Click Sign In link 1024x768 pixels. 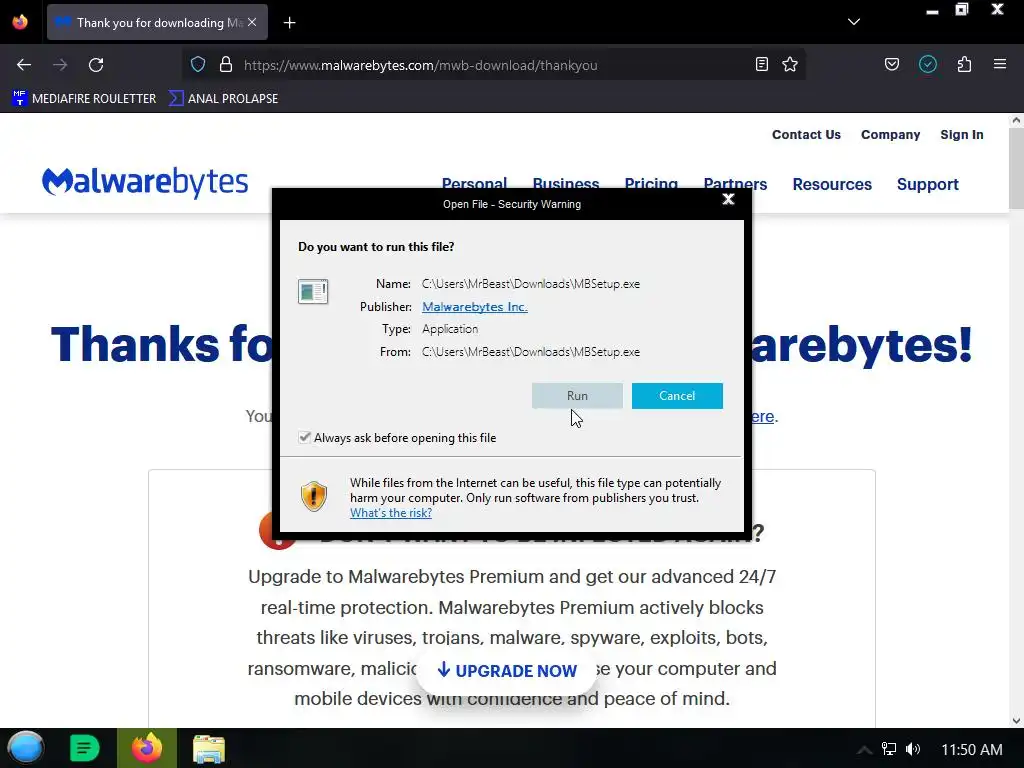coord(961,135)
